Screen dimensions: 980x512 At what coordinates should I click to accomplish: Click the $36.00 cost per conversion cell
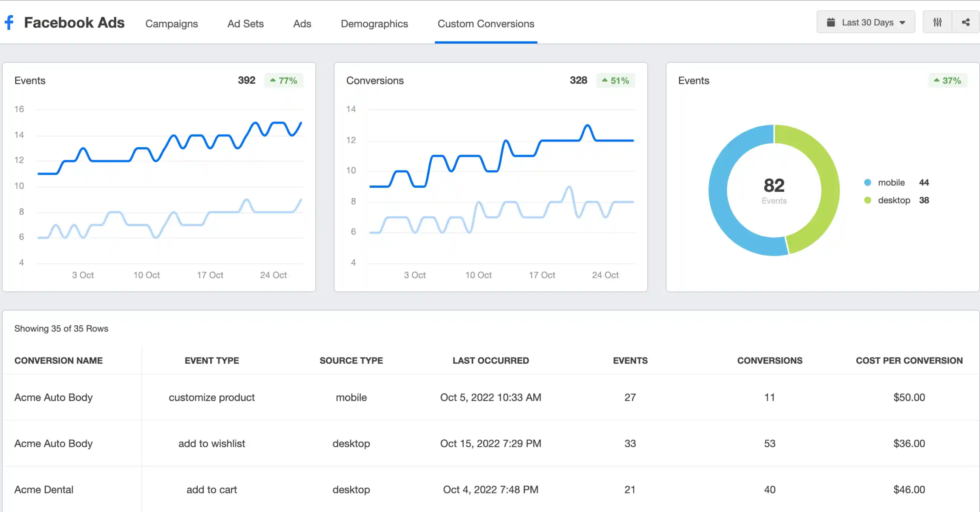coord(909,444)
